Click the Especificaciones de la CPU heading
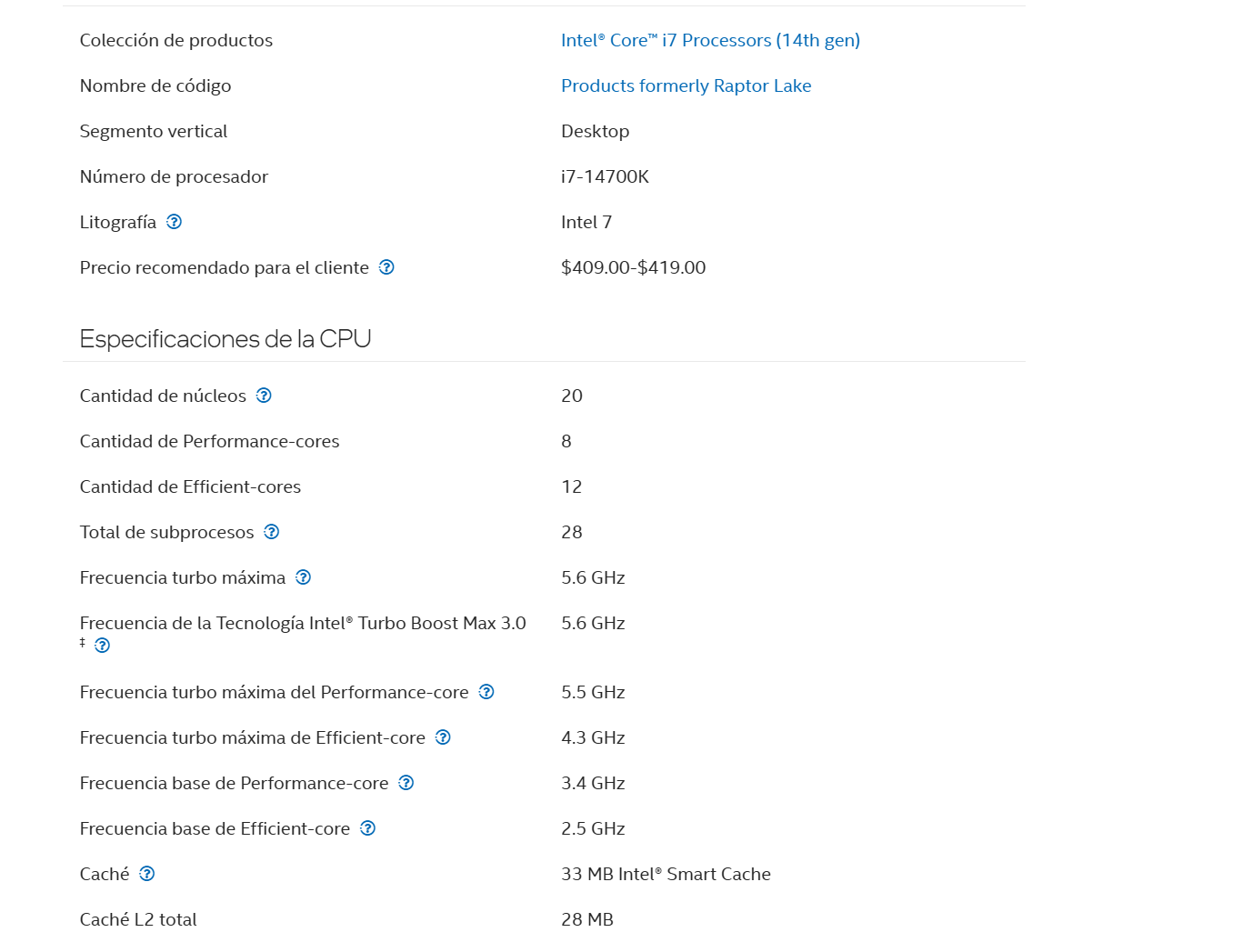This screenshot has width=1243, height=952. tap(226, 339)
